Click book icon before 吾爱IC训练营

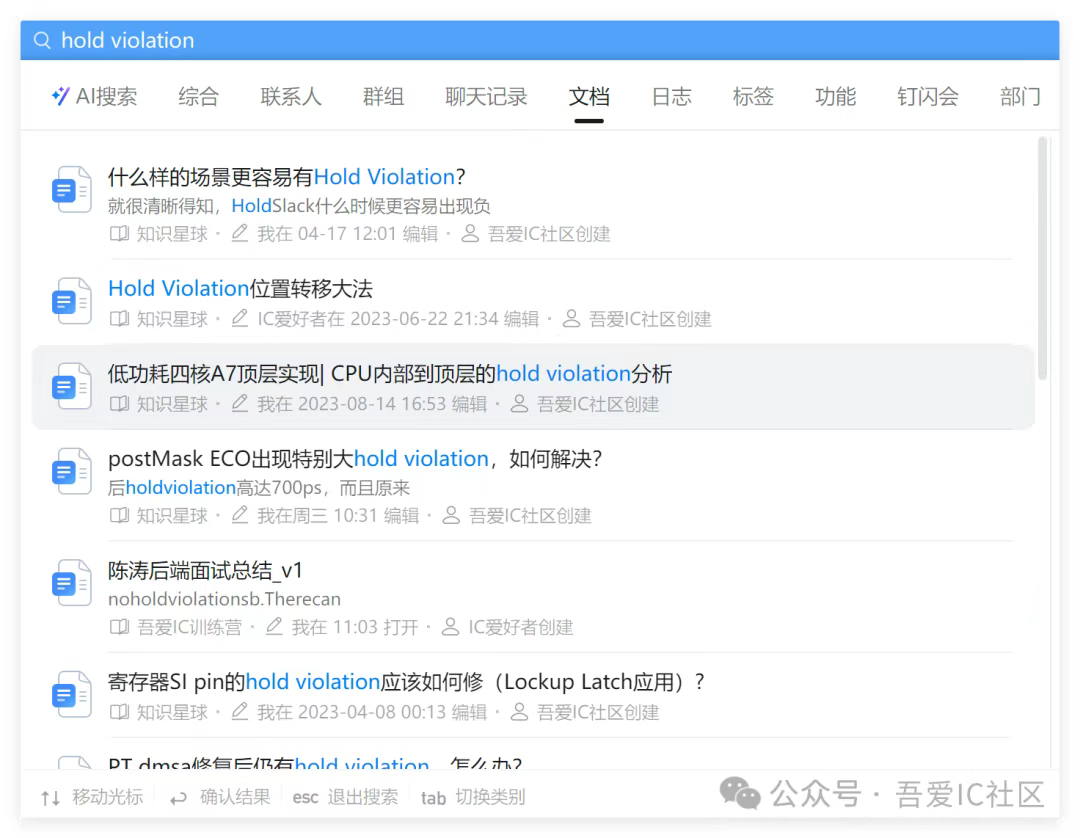point(119,627)
